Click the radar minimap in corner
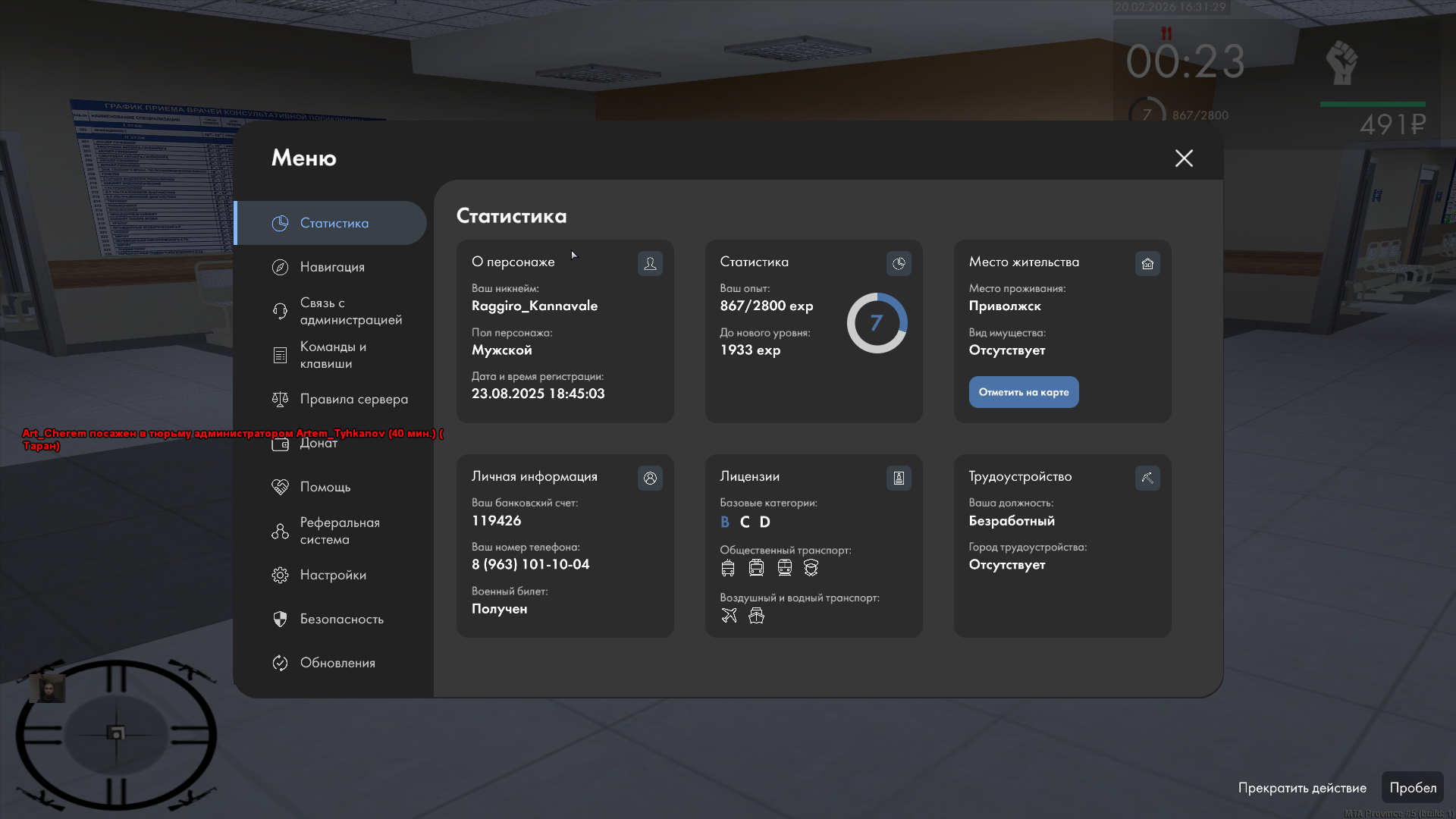This screenshot has height=819, width=1456. coord(116,733)
